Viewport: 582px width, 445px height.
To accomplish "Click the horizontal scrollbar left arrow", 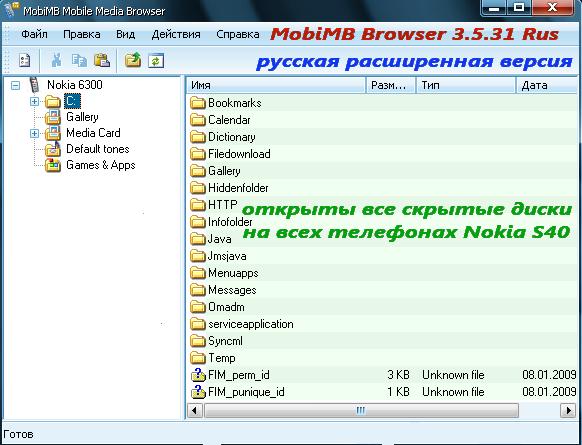I will pyautogui.click(x=194, y=410).
